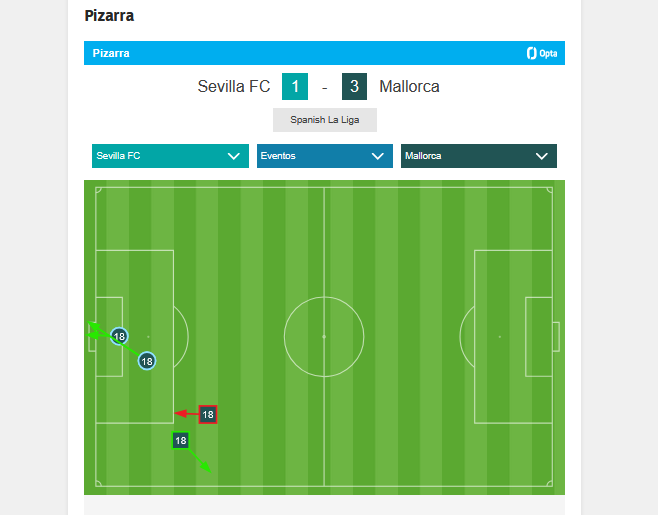Screen dimensions: 658x515
Task: Click the Sevilla FC score box showing 1
Action: click(295, 87)
